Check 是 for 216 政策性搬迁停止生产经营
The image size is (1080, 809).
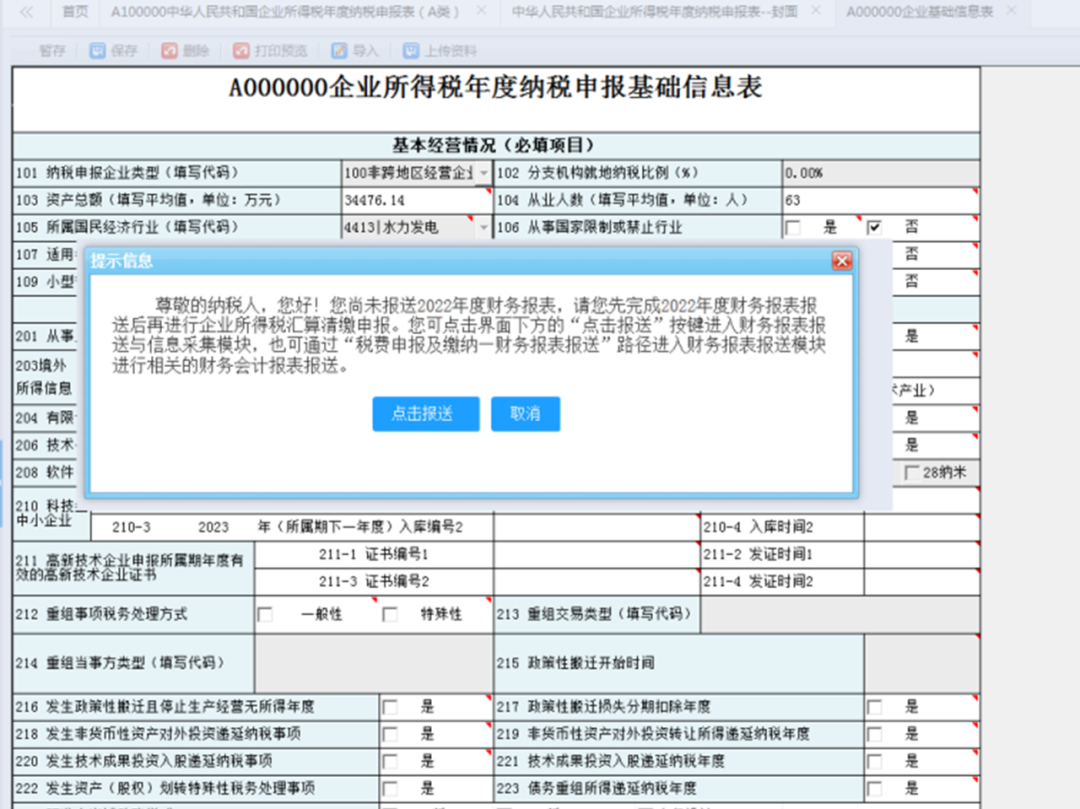pos(391,707)
